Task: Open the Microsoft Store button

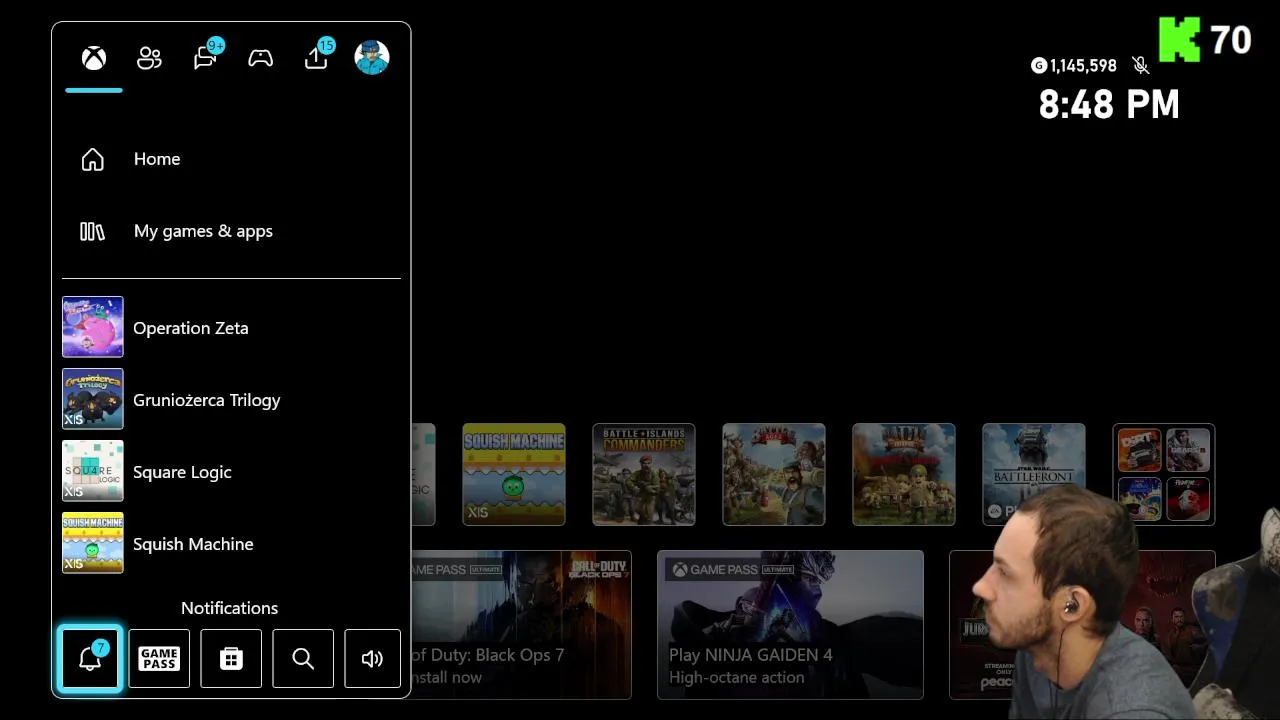Action: click(x=231, y=658)
